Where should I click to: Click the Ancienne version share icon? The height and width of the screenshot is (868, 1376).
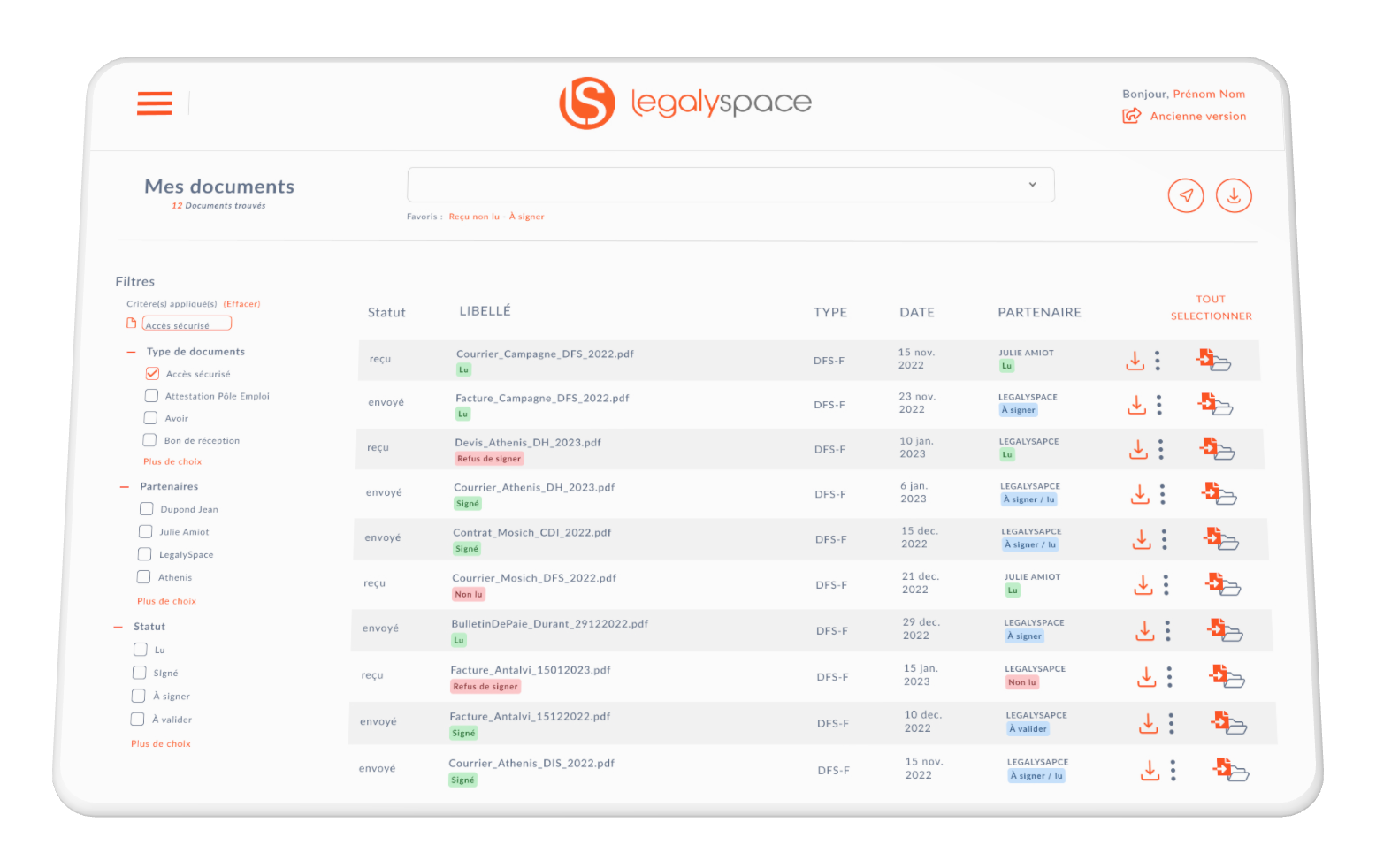pyautogui.click(x=1131, y=116)
